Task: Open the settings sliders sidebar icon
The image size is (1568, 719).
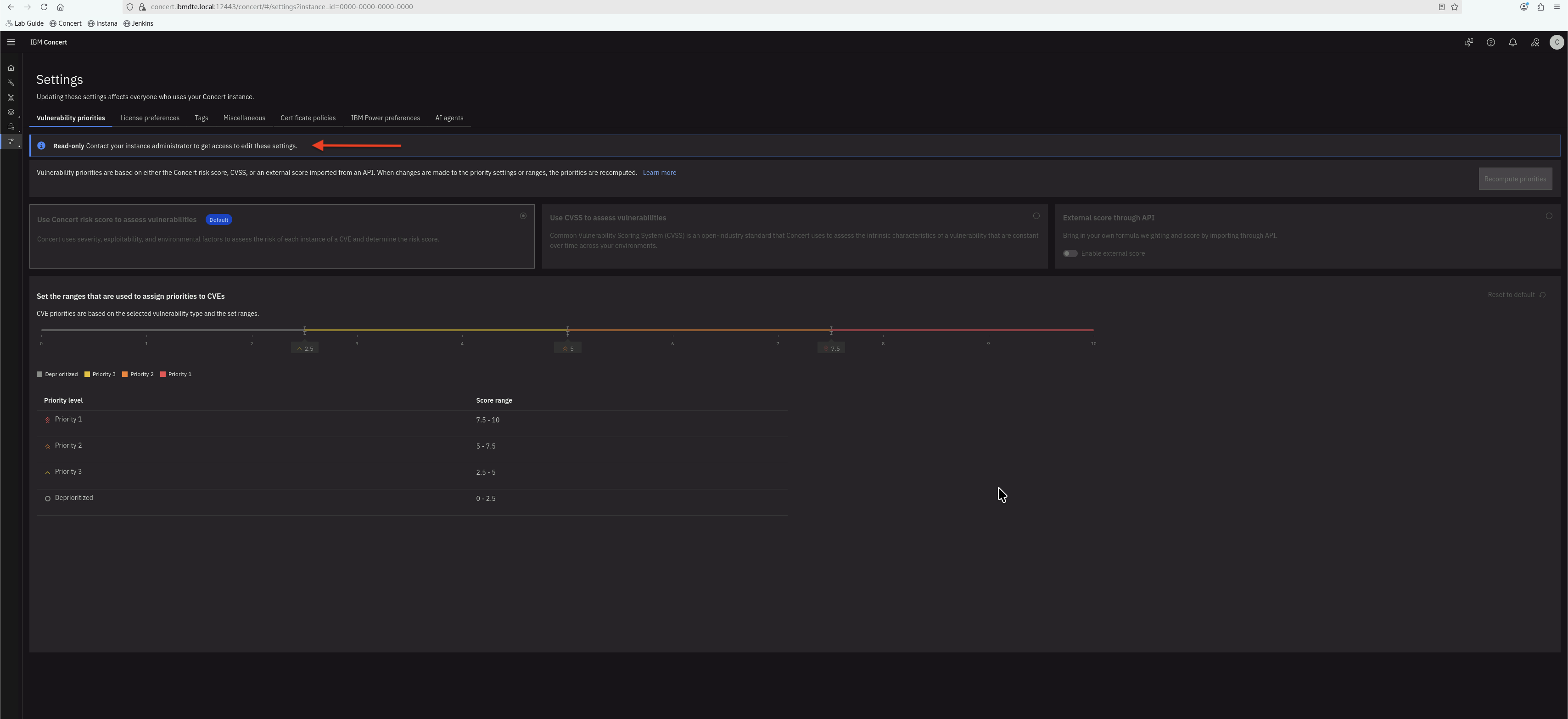Action: pyautogui.click(x=11, y=141)
